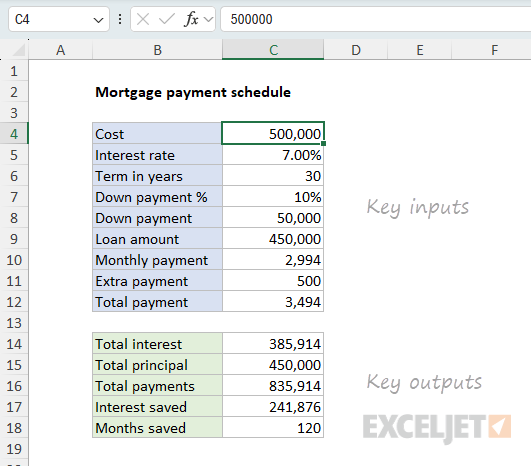Select column E header

pyautogui.click(x=420, y=50)
